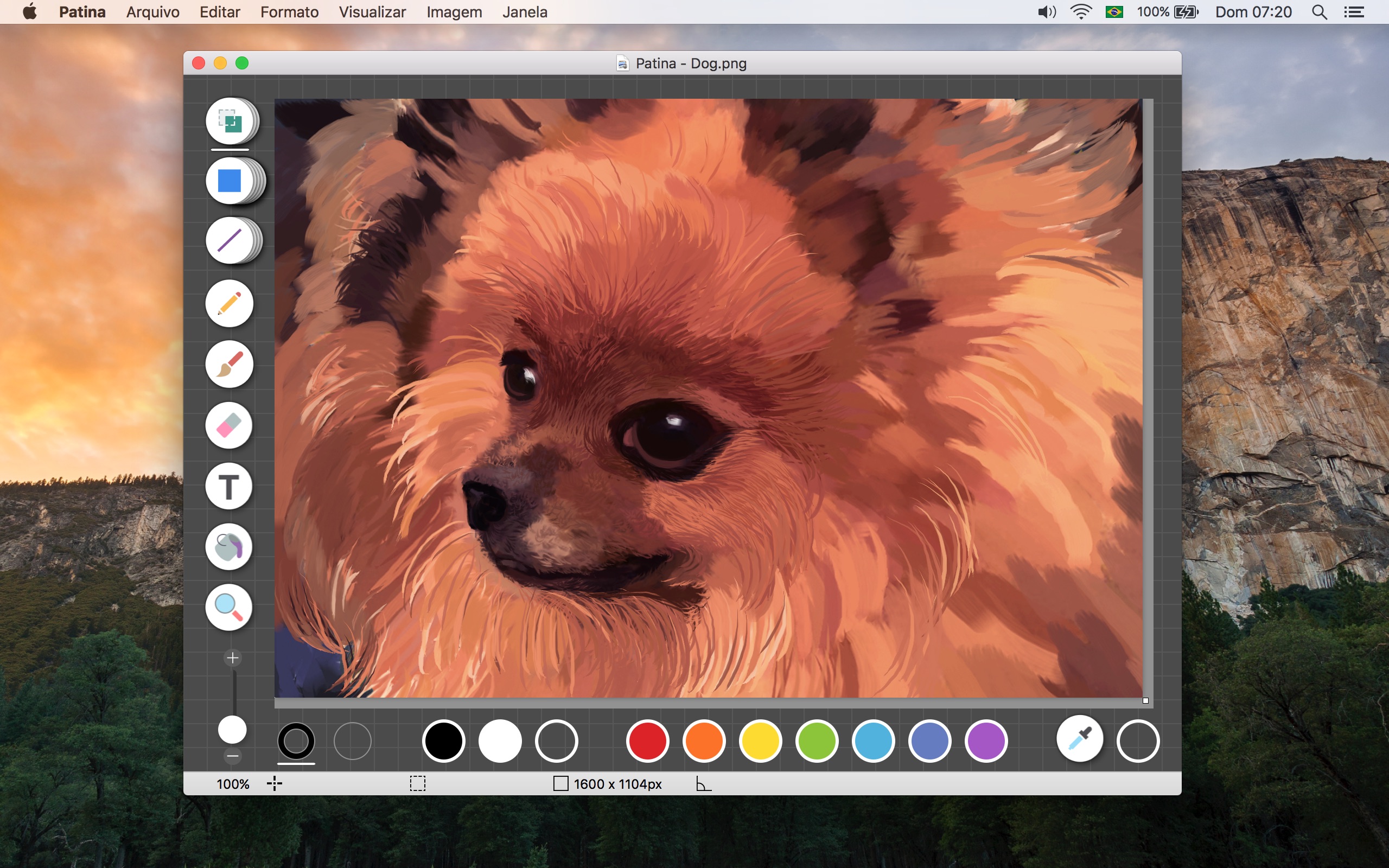Open the Editar menu
1389x868 pixels.
220,11
